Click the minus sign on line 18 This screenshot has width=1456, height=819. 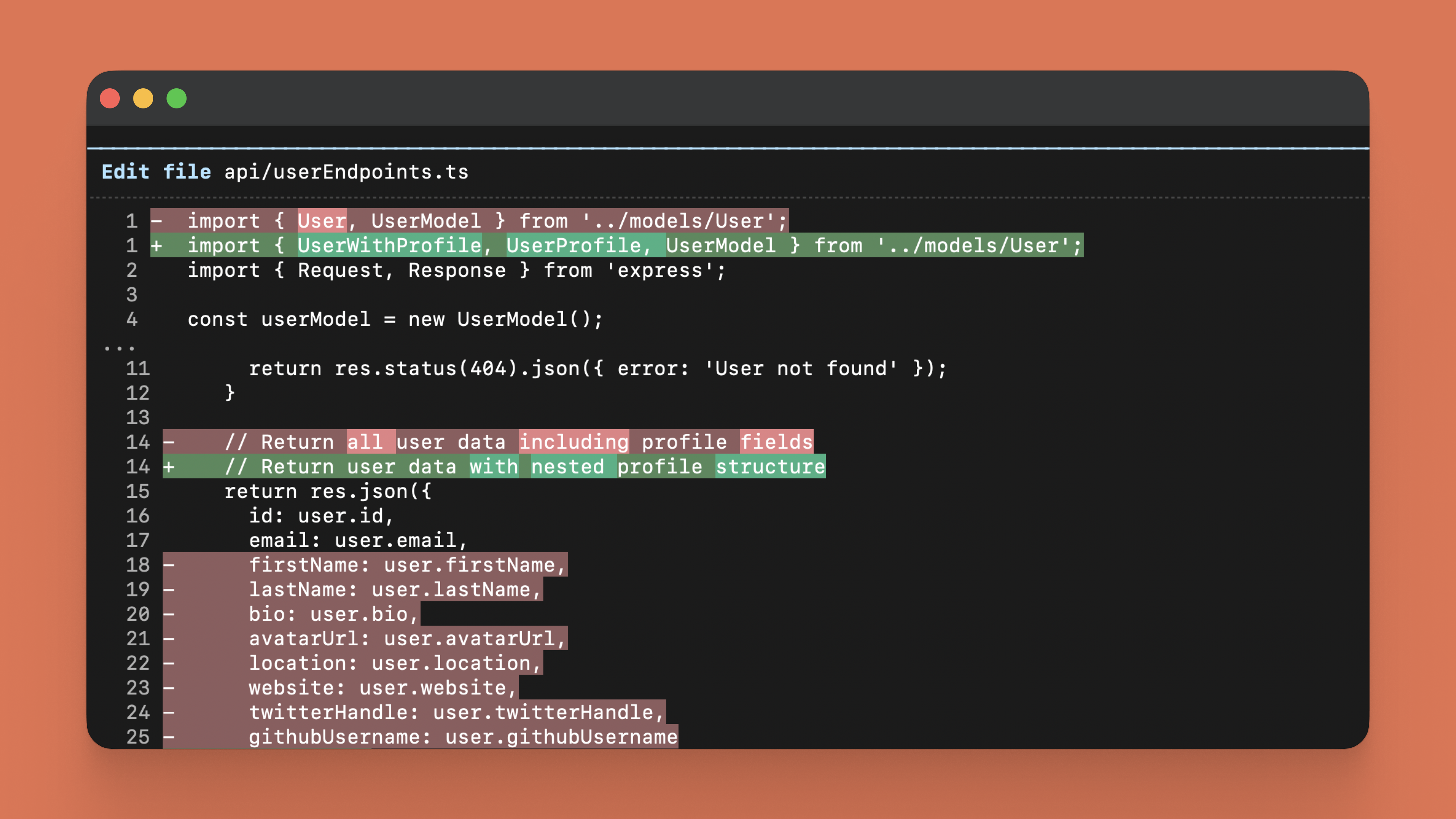point(168,565)
